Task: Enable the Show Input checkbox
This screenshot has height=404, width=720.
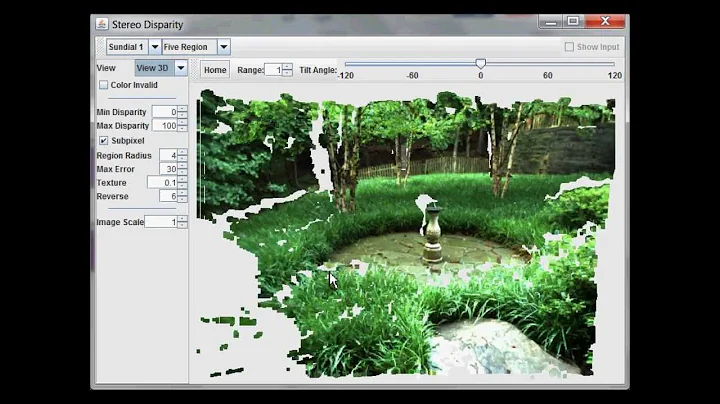Action: click(569, 47)
